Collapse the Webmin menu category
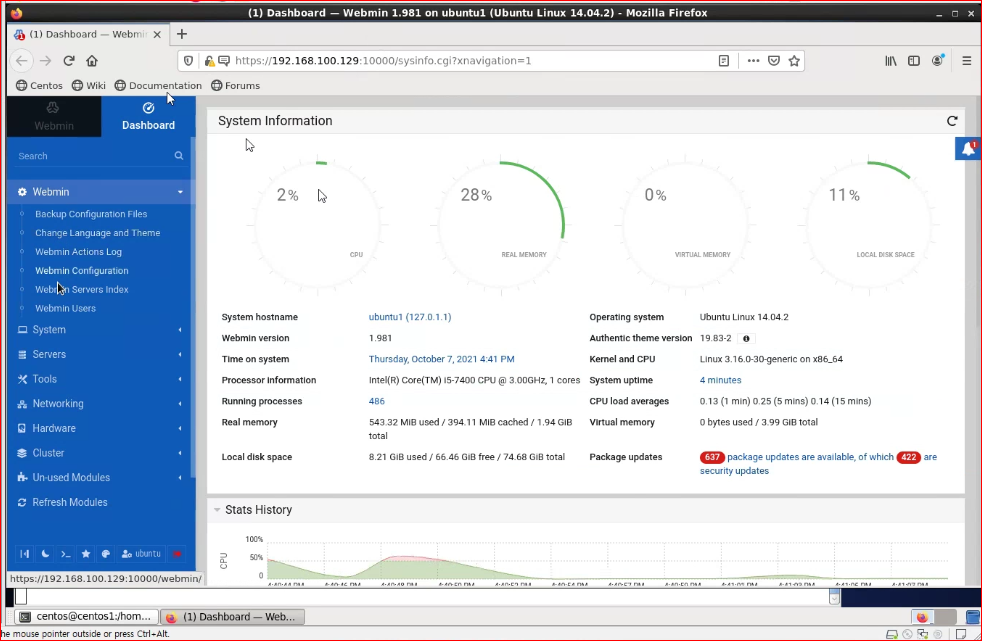The height and width of the screenshot is (641, 982). coord(100,192)
